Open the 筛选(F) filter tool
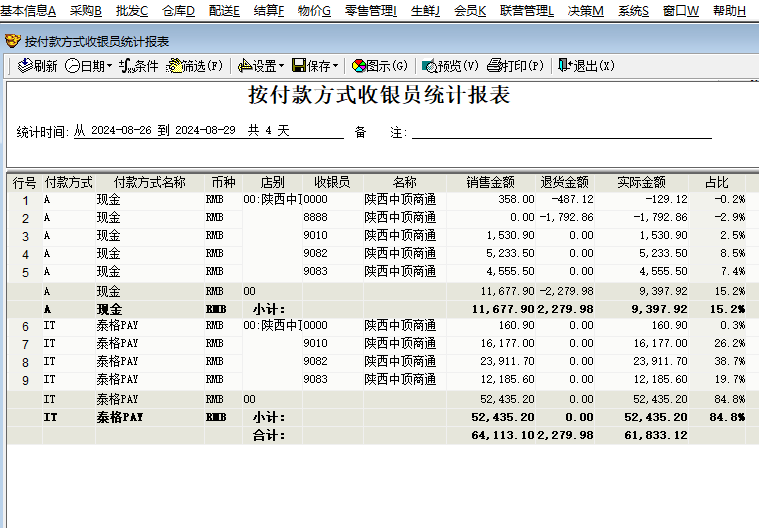Viewport: 759px width, 528px height. point(174,66)
